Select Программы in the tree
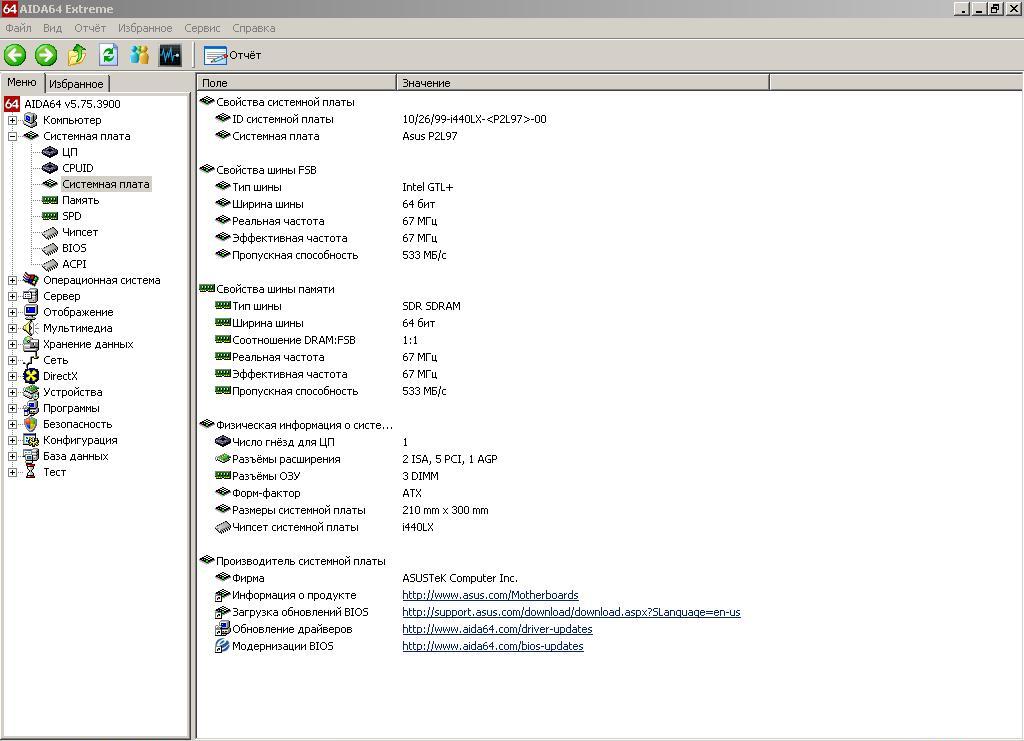Screen dimensions: 1024x741 pyautogui.click(x=71, y=408)
